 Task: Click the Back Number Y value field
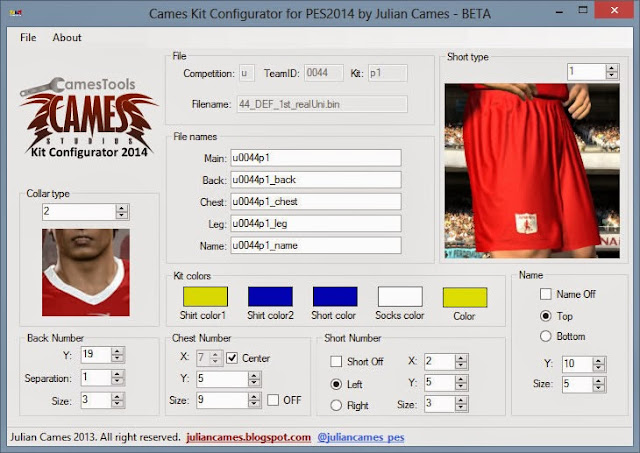click(96, 355)
